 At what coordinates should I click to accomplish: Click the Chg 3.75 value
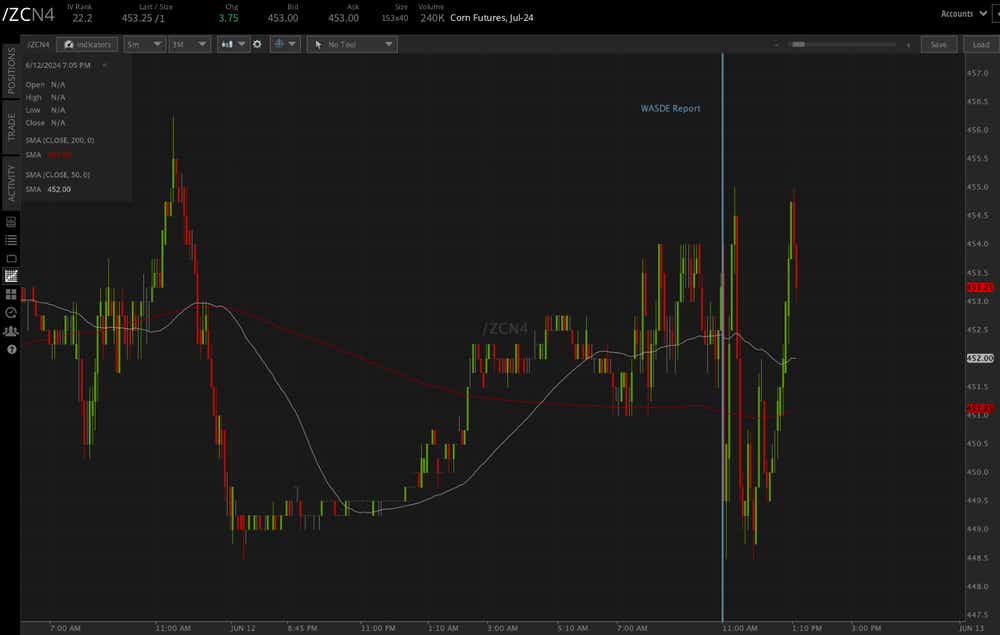tap(228, 18)
